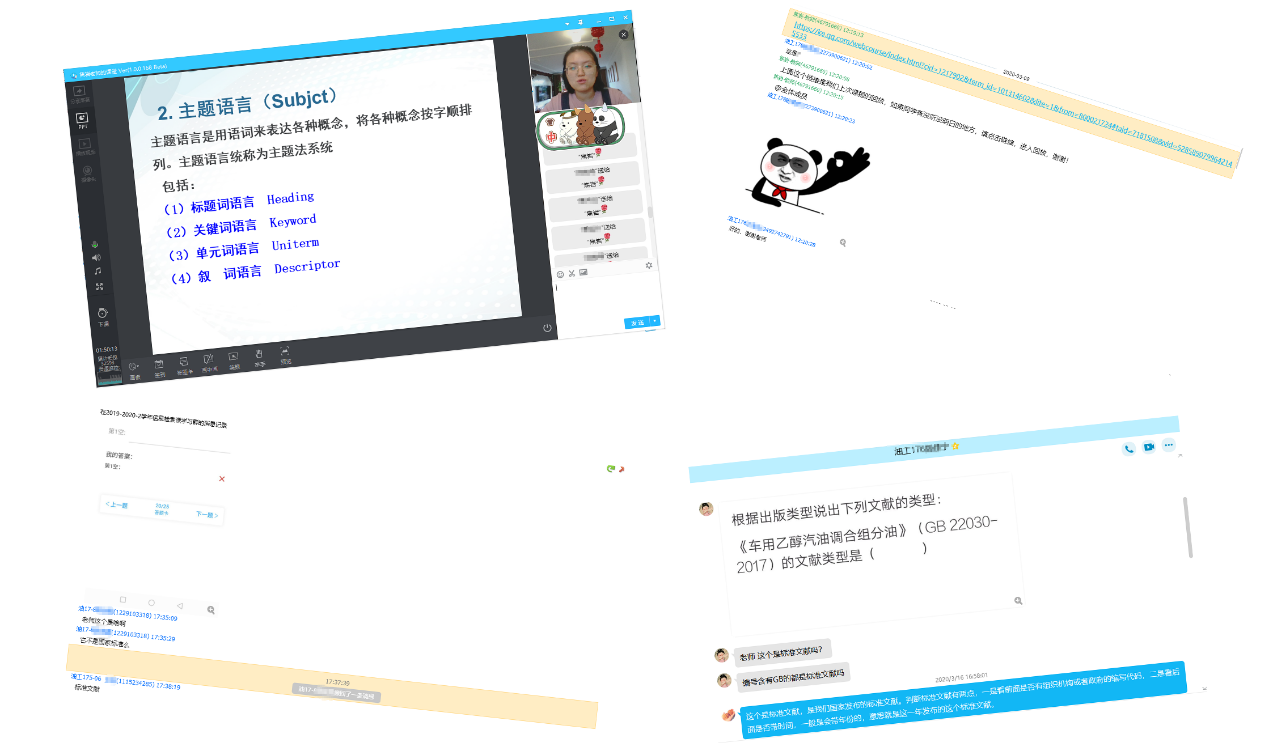1269x751 pixels.
Task: Open the emoji picker in chat
Action: point(560,274)
